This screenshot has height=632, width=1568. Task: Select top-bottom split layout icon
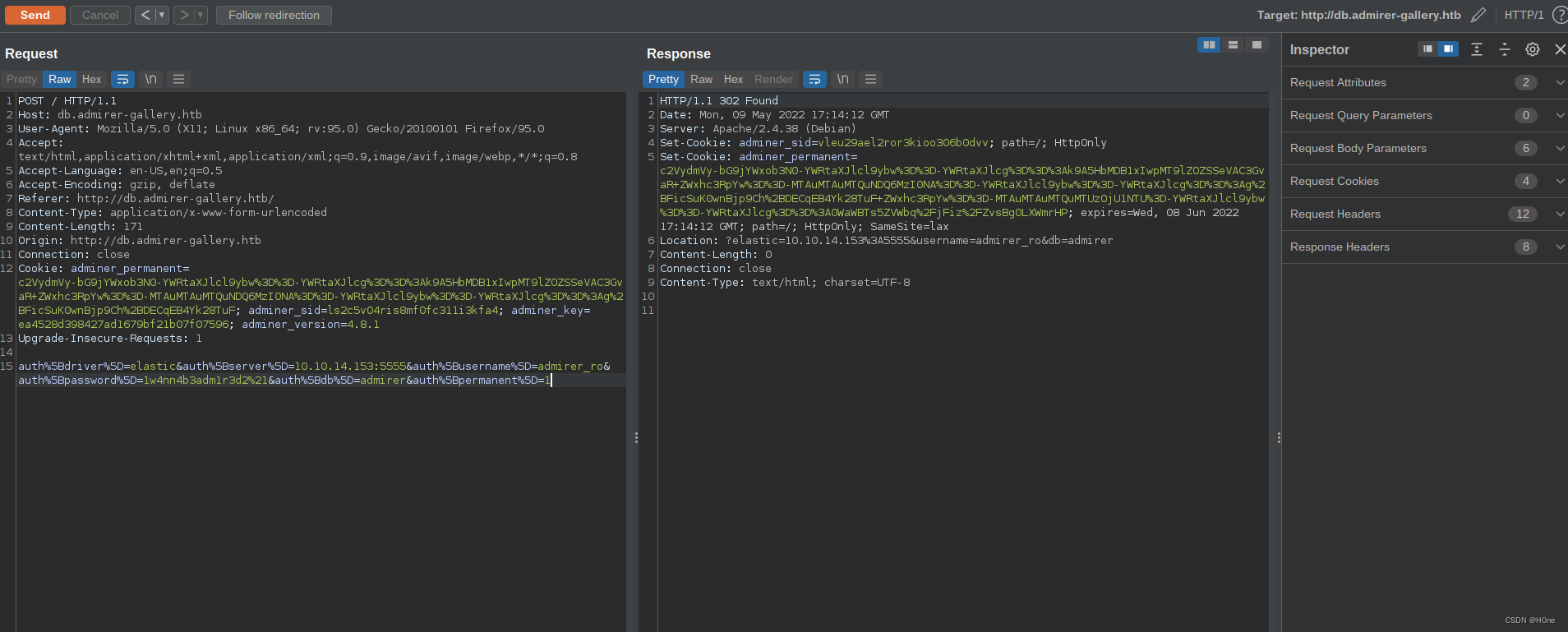click(x=1233, y=44)
